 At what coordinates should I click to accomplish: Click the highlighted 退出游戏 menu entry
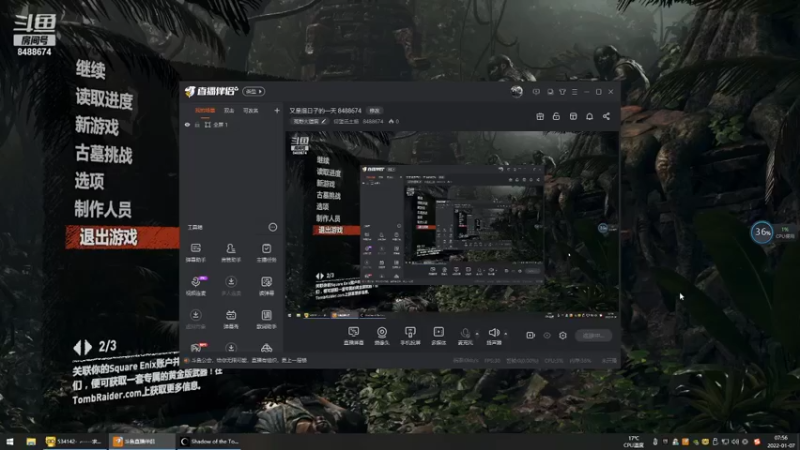[x=122, y=237]
